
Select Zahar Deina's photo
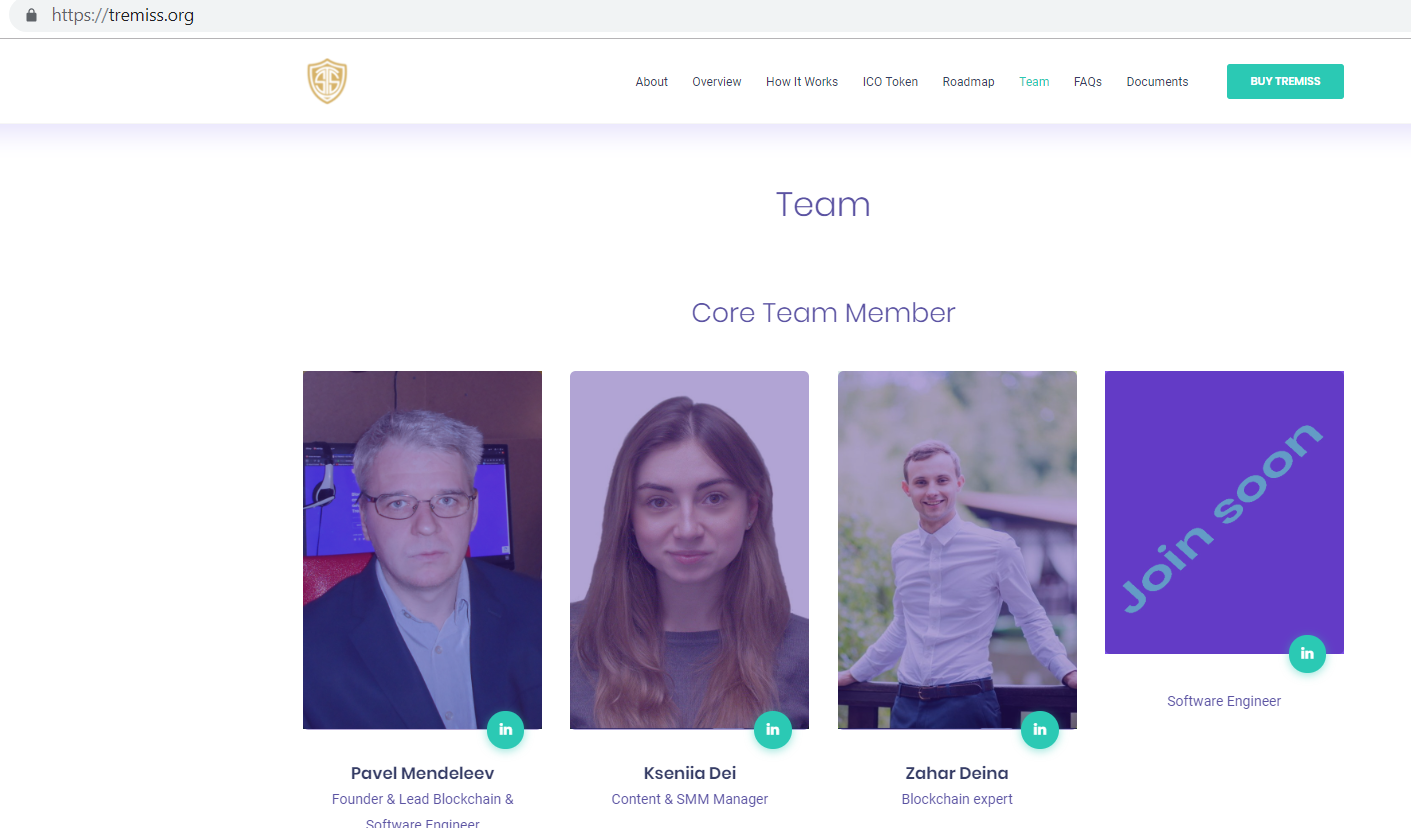[957, 550]
